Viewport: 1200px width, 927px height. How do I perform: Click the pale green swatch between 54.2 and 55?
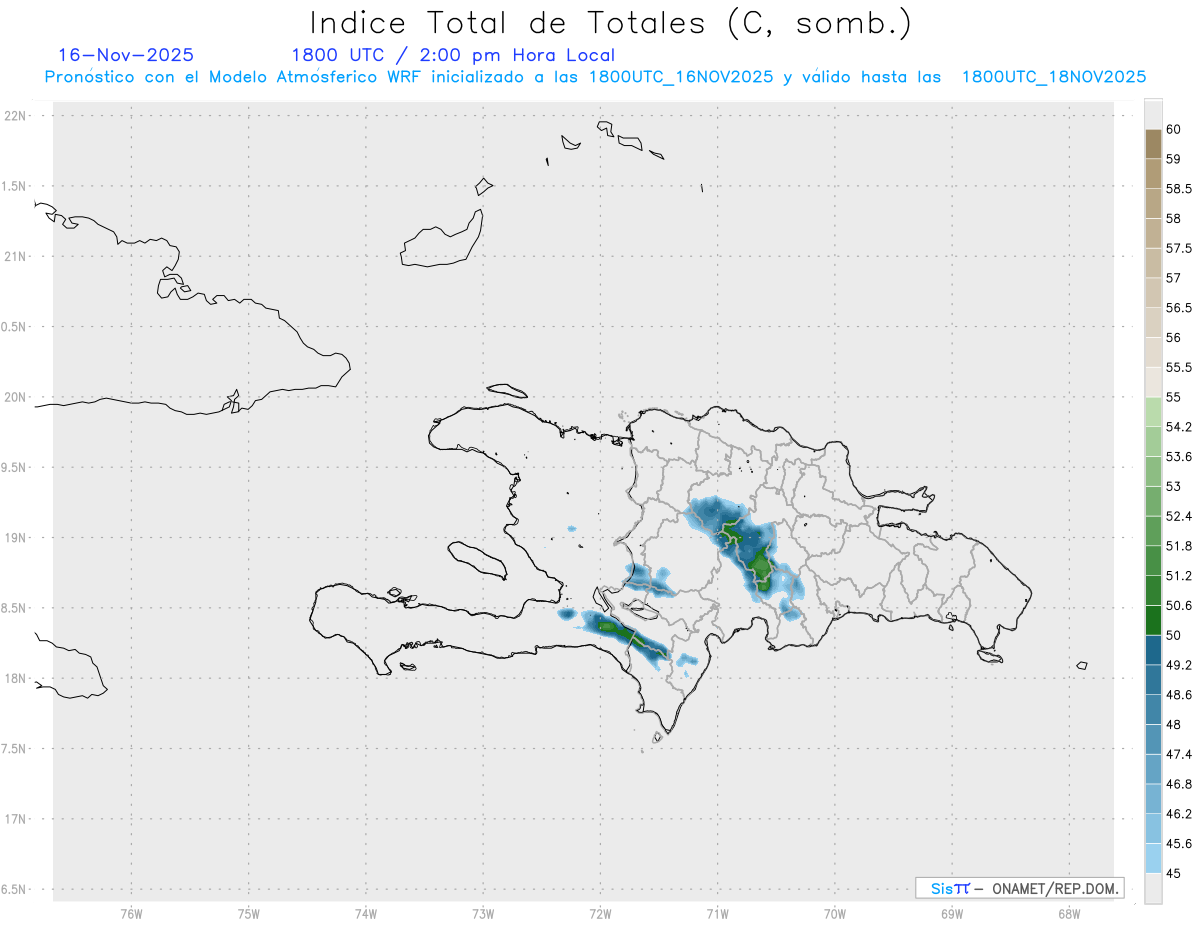(1153, 412)
